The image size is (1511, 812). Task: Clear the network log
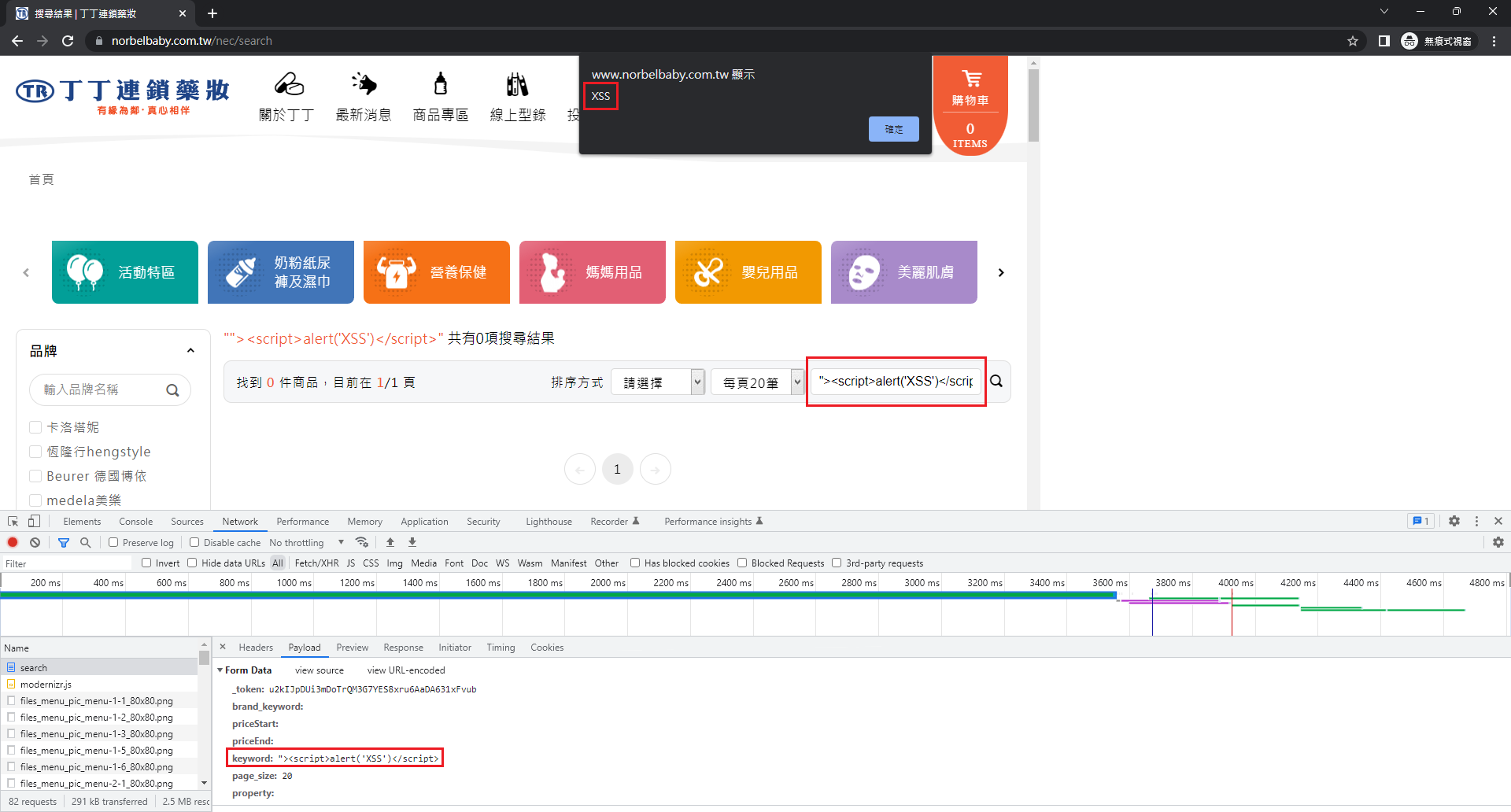tap(35, 542)
